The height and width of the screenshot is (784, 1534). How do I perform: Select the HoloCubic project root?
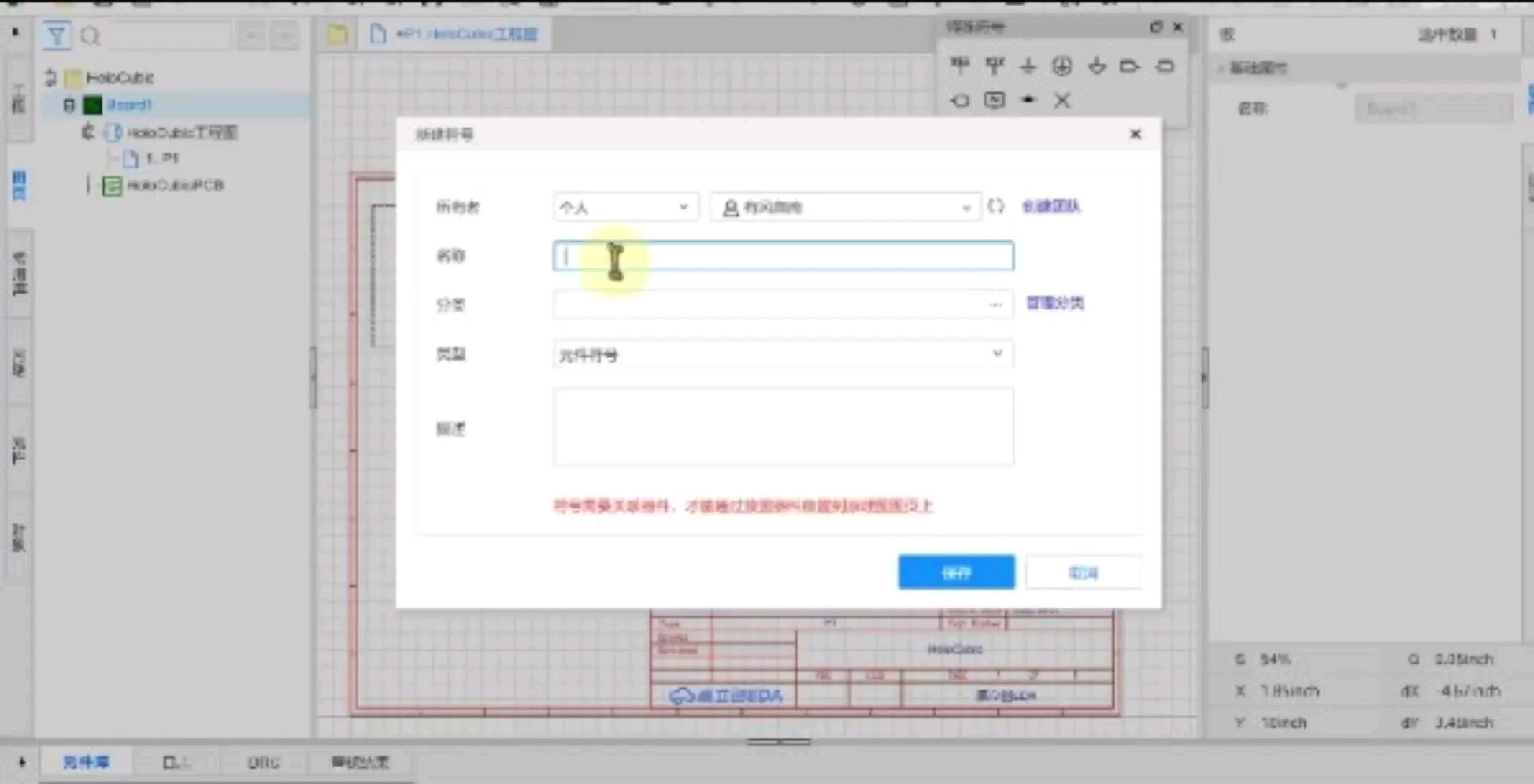(119, 77)
